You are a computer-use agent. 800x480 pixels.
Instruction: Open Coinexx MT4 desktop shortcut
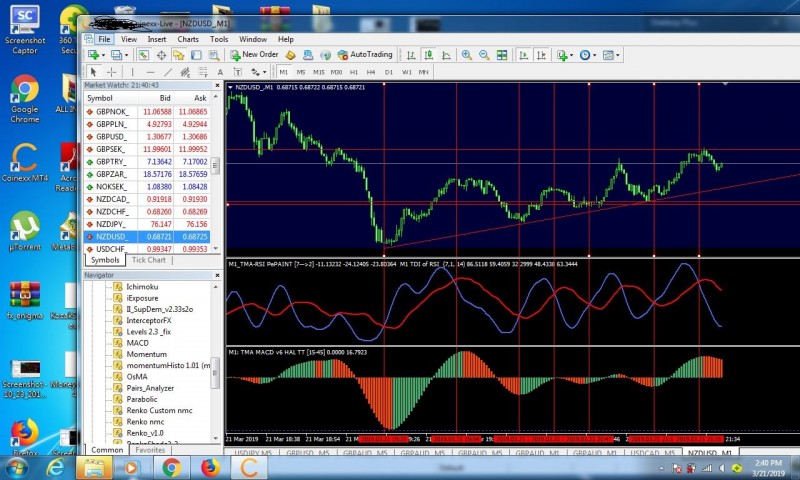coord(24,162)
